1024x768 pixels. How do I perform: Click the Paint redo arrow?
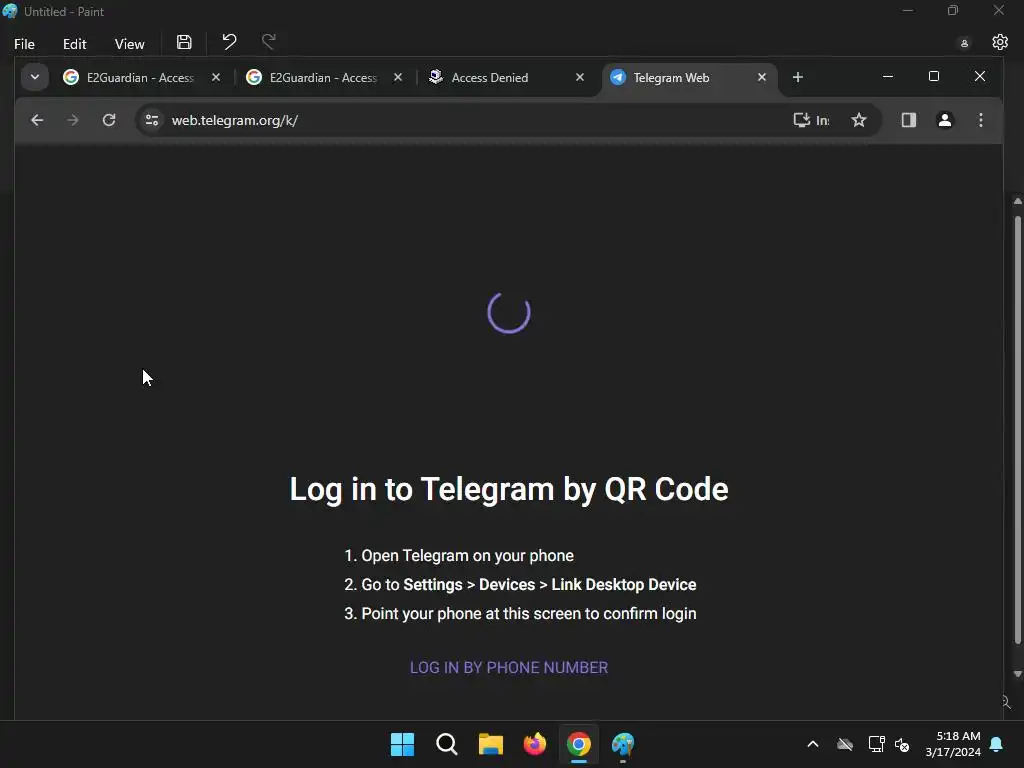tap(268, 42)
